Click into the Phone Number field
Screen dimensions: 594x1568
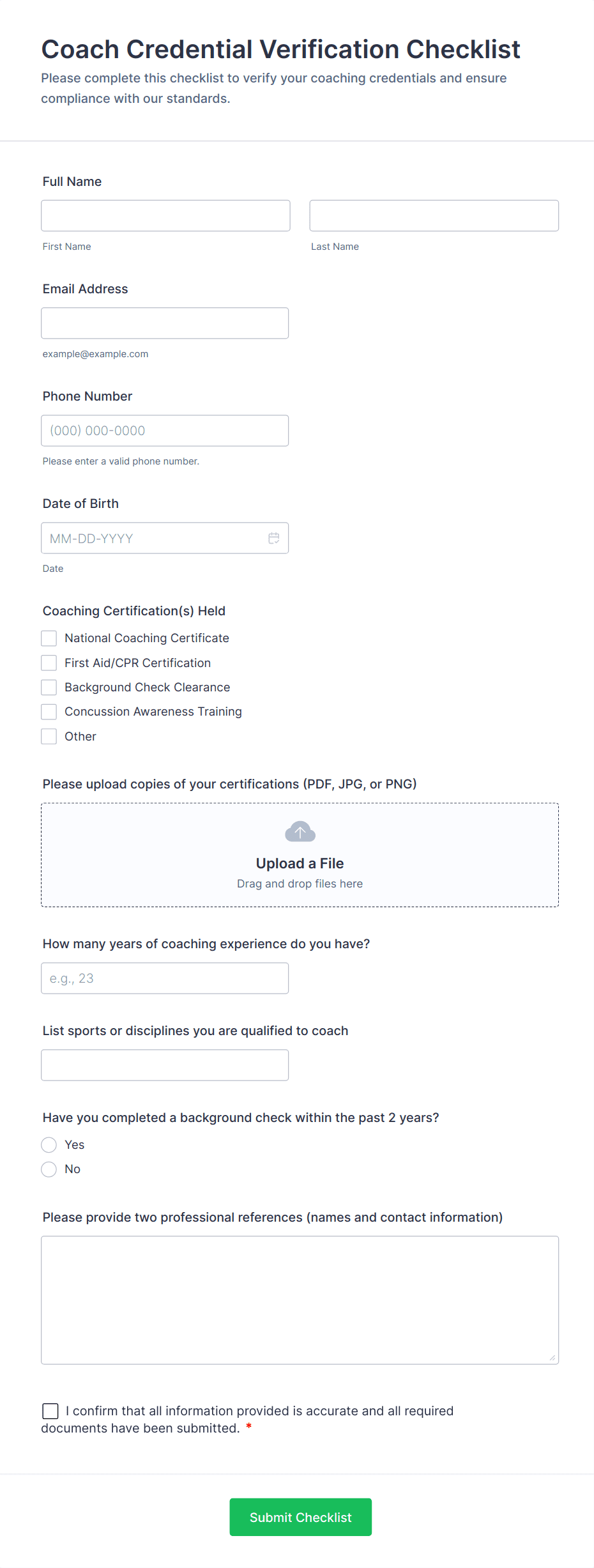(165, 431)
